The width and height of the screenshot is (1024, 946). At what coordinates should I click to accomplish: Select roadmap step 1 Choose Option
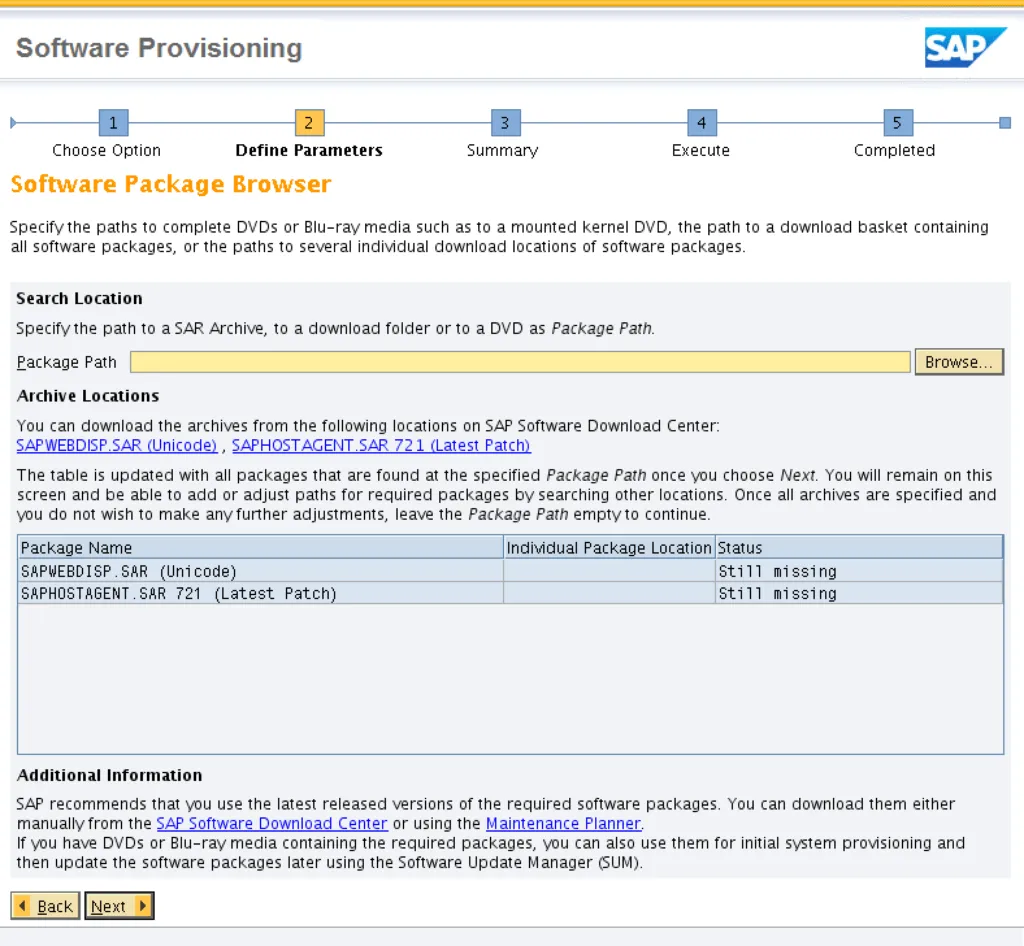click(113, 123)
